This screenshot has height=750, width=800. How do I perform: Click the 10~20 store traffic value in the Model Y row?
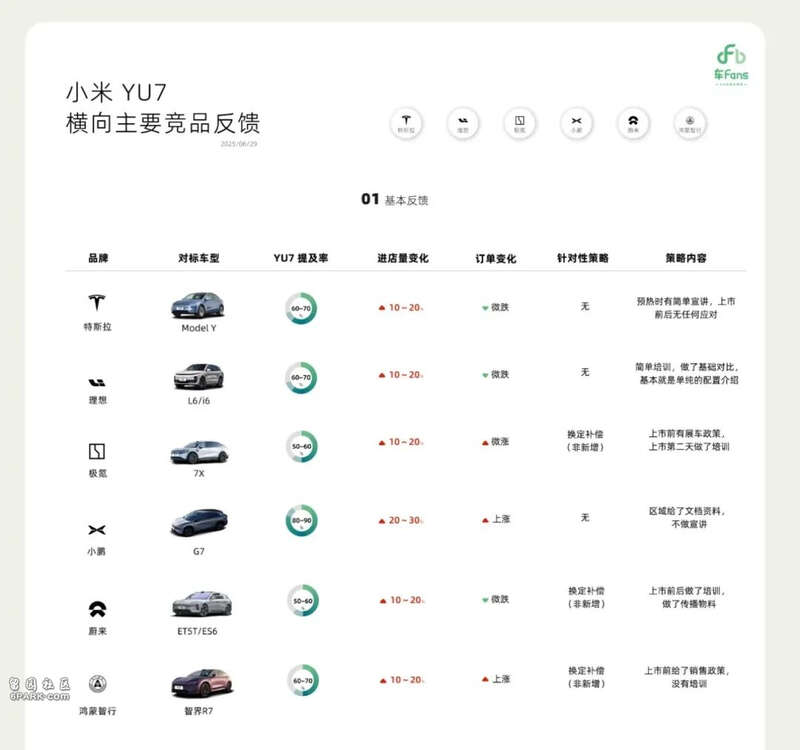coord(401,308)
